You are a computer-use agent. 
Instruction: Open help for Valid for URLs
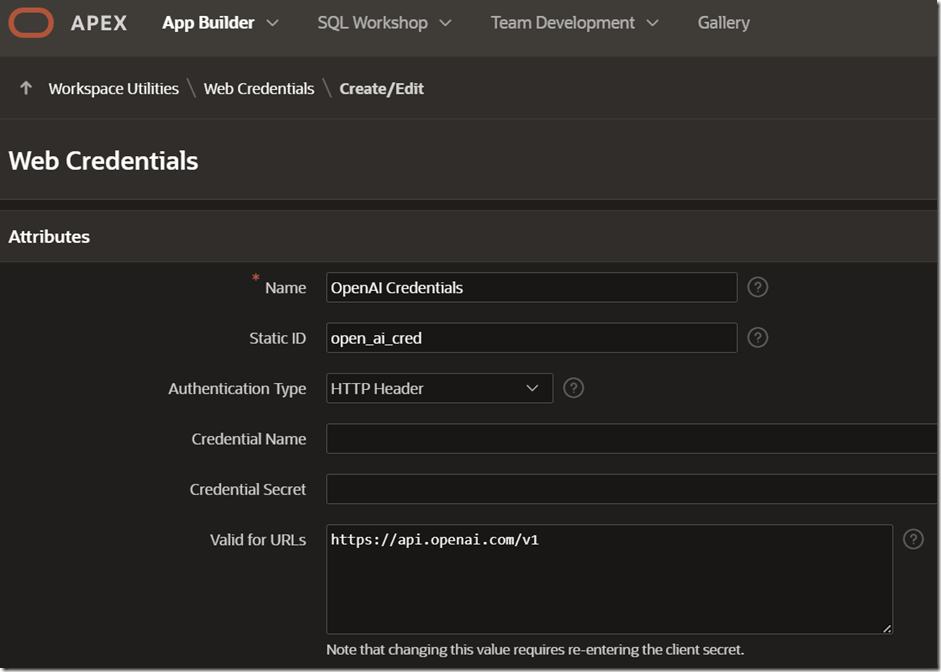913,539
